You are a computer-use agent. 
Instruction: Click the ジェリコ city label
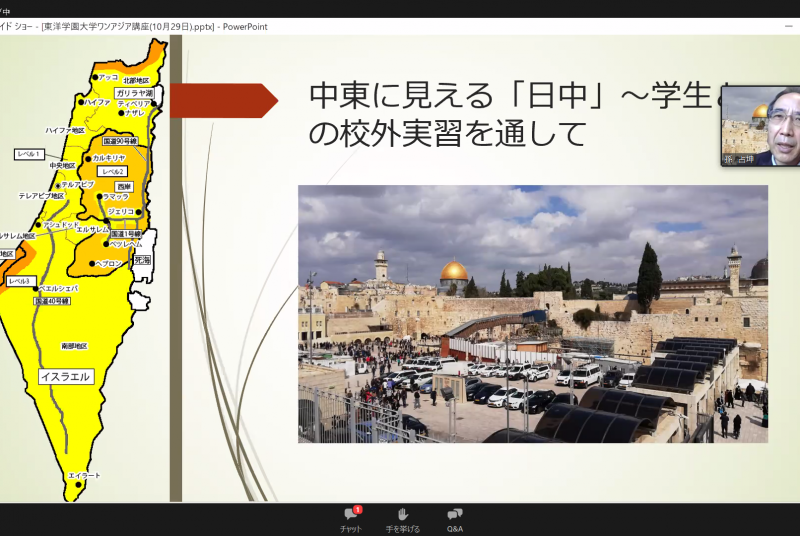pos(121,211)
